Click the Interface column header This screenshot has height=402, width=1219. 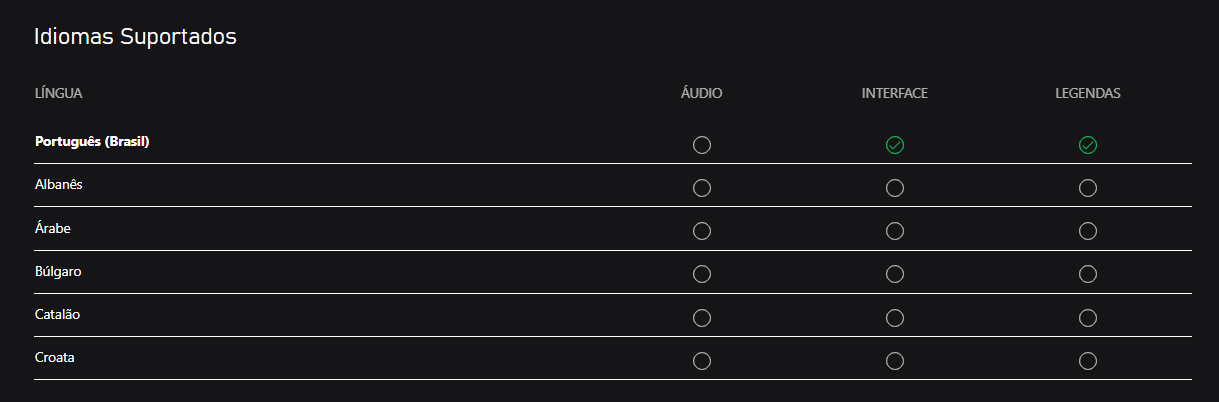point(895,93)
